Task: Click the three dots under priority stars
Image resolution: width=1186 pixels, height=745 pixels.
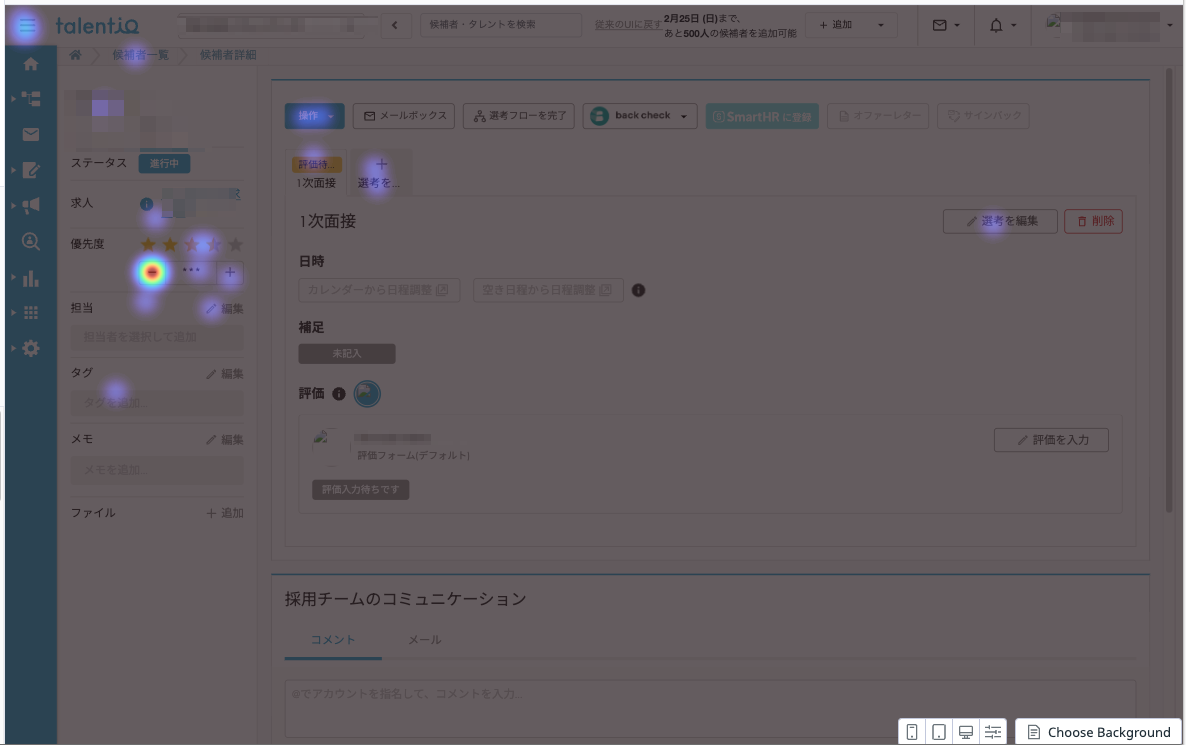Action: (x=191, y=270)
